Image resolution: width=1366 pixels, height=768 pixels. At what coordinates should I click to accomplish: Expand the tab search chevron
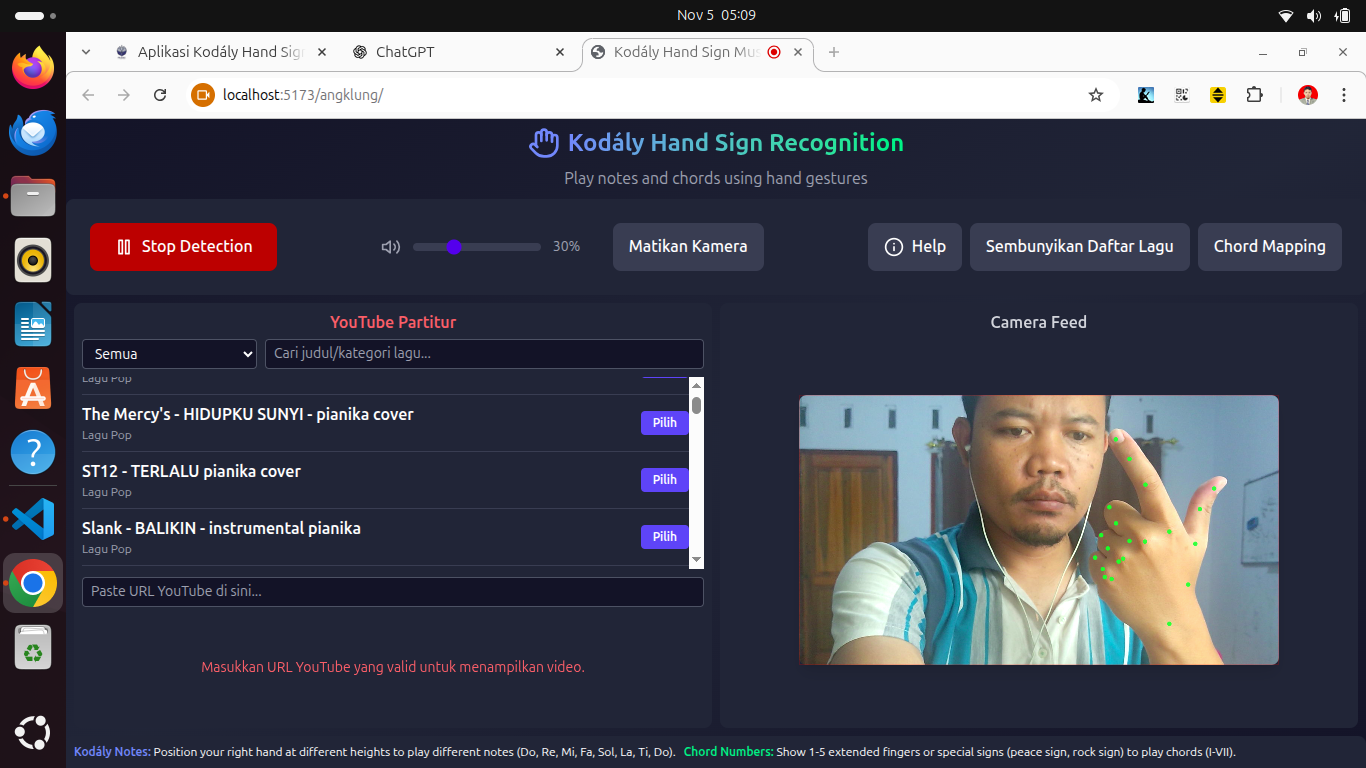point(86,52)
